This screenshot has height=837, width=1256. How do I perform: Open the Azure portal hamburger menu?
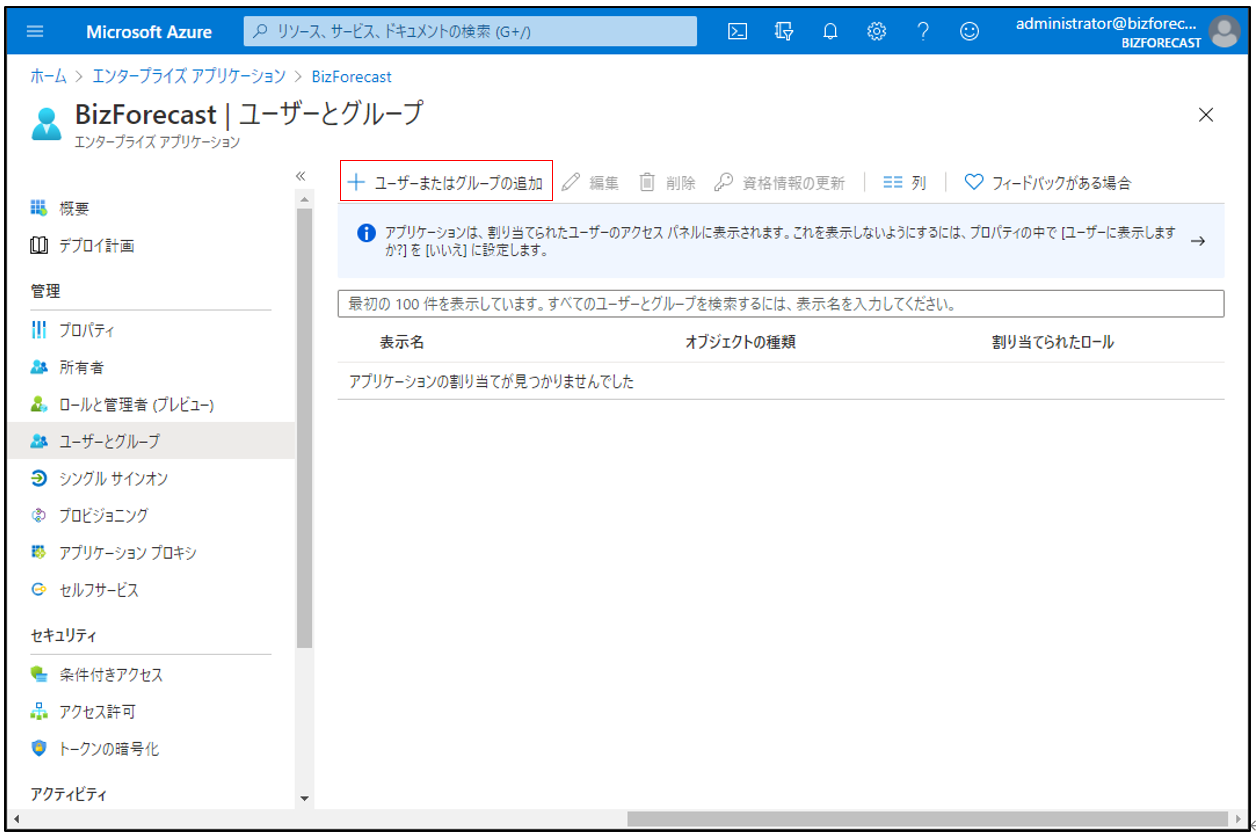35,31
